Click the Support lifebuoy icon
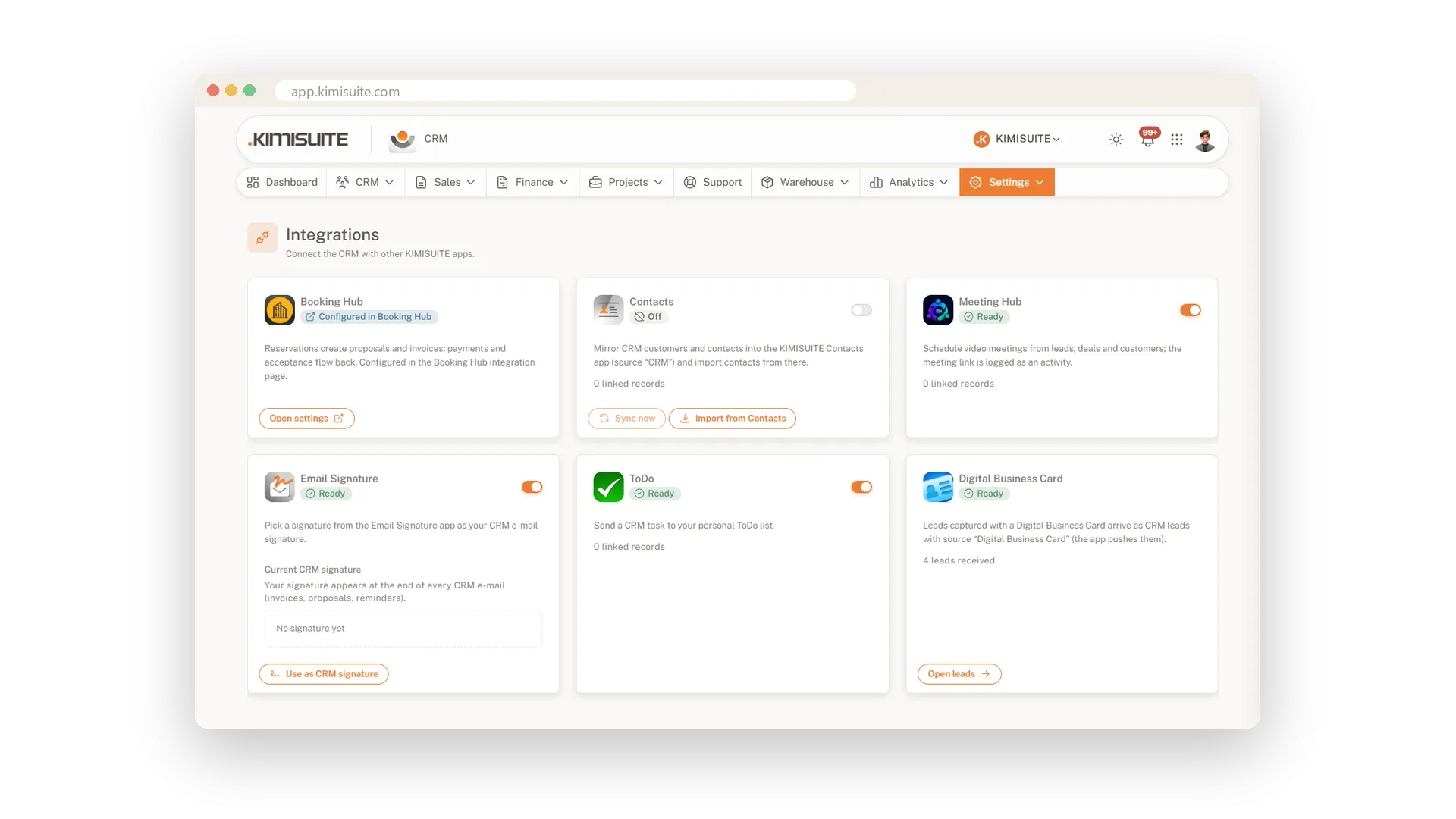Viewport: 1456px width, 819px height. tap(690, 182)
